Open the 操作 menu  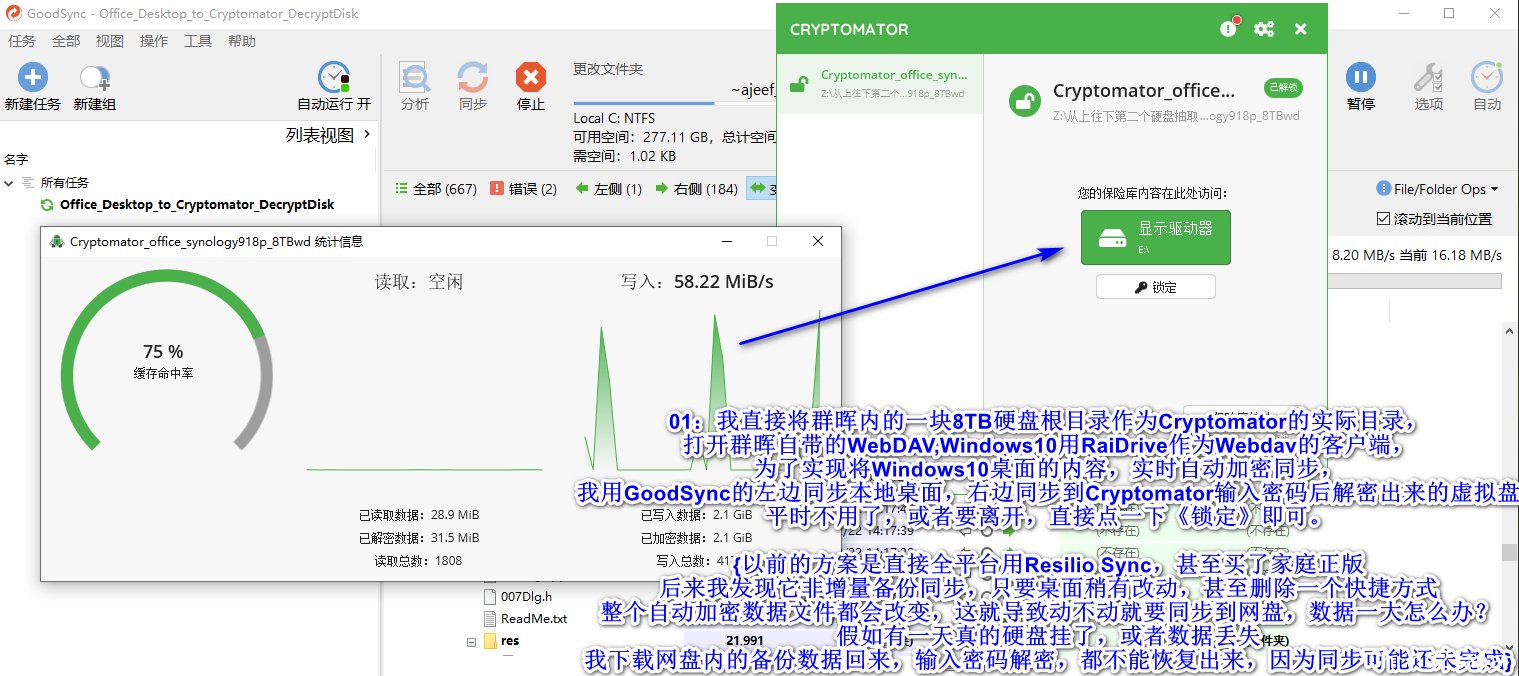(154, 41)
